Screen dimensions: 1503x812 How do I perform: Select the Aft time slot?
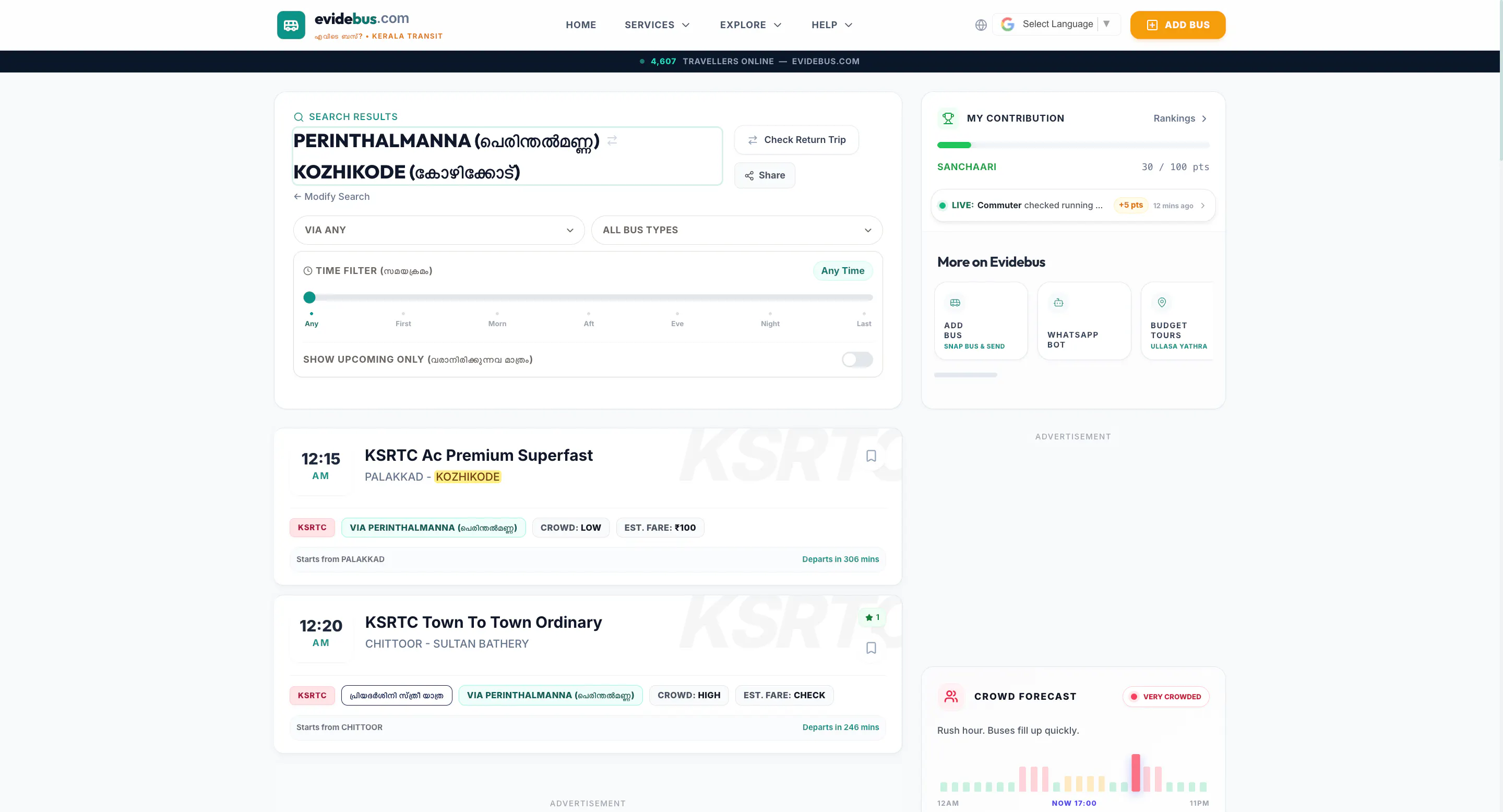589,320
